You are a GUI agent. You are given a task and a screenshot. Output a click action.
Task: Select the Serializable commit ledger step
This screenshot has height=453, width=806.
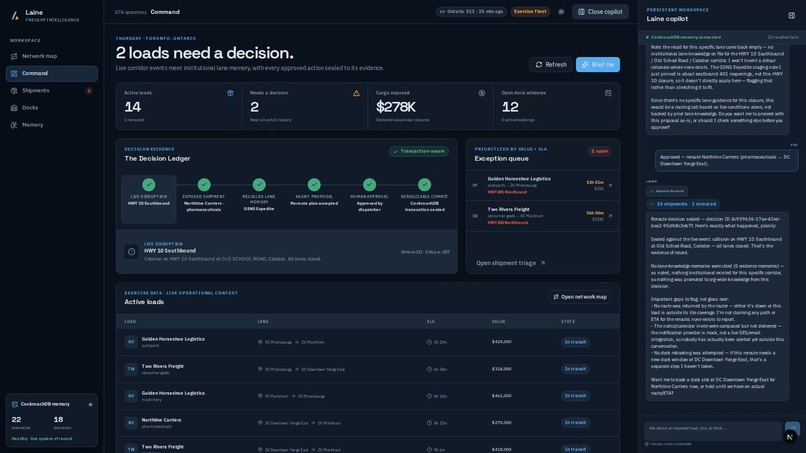tap(424, 195)
